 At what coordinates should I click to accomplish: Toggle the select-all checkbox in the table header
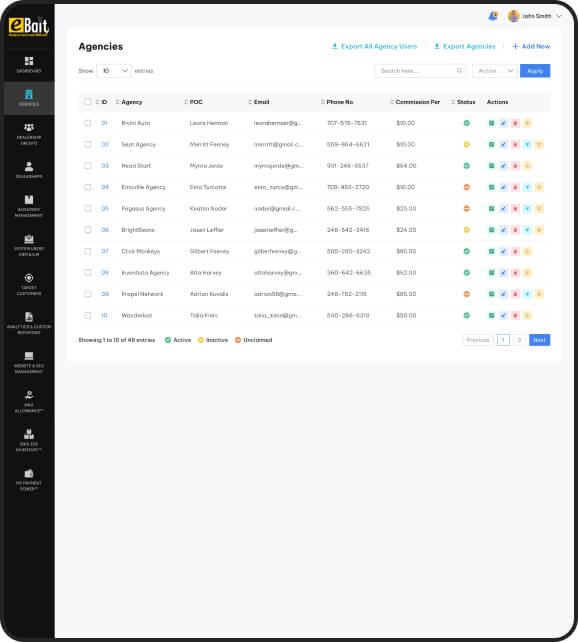point(88,102)
